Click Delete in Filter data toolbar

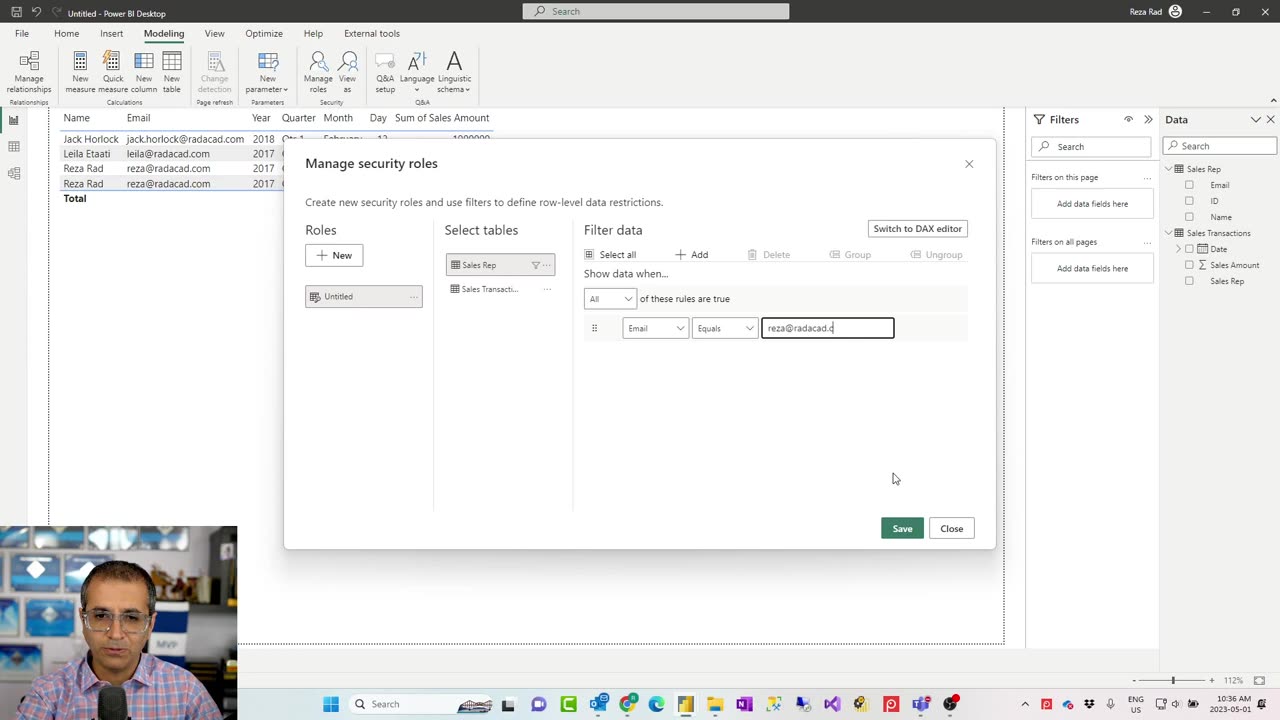pyautogui.click(x=769, y=255)
